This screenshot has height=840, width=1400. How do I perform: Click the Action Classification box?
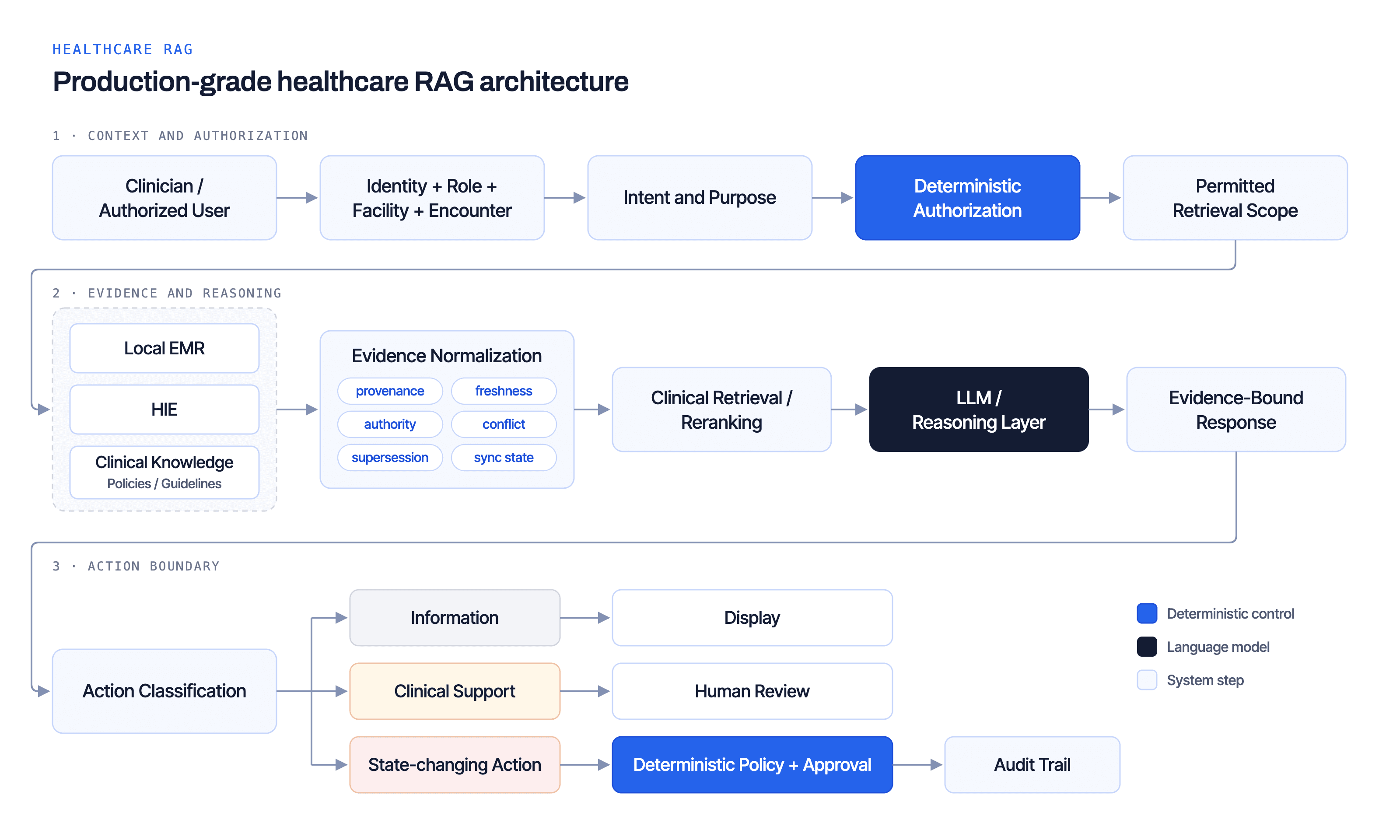coord(164,690)
